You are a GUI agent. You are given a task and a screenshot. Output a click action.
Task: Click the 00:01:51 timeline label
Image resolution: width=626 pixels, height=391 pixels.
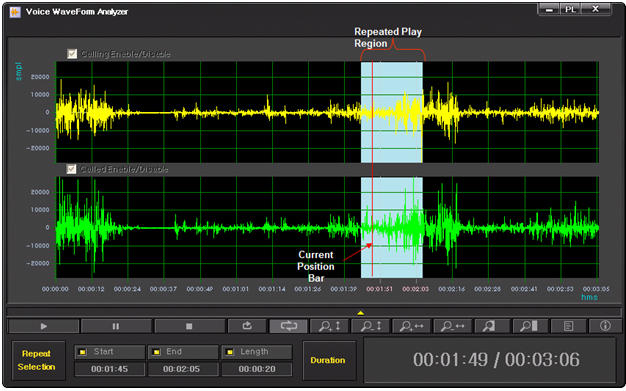(380, 289)
